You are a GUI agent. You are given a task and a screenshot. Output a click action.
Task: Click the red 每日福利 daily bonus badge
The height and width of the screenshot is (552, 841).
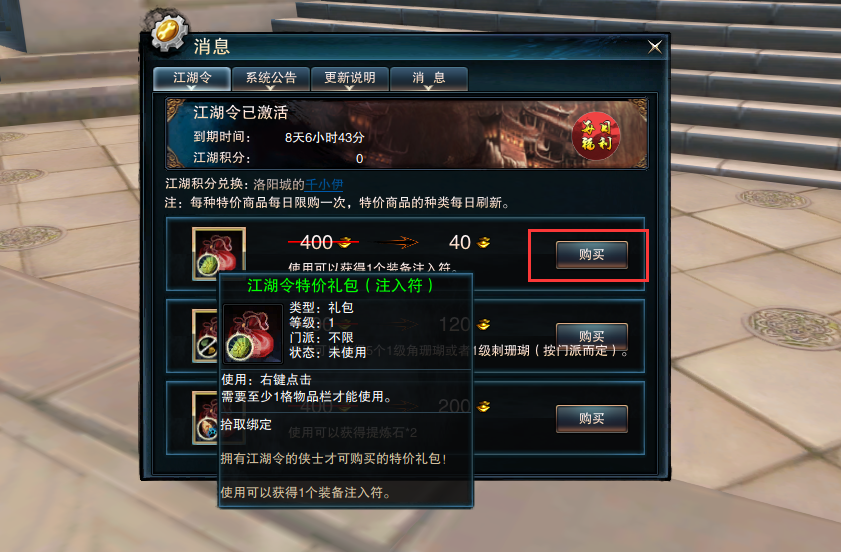coord(596,136)
